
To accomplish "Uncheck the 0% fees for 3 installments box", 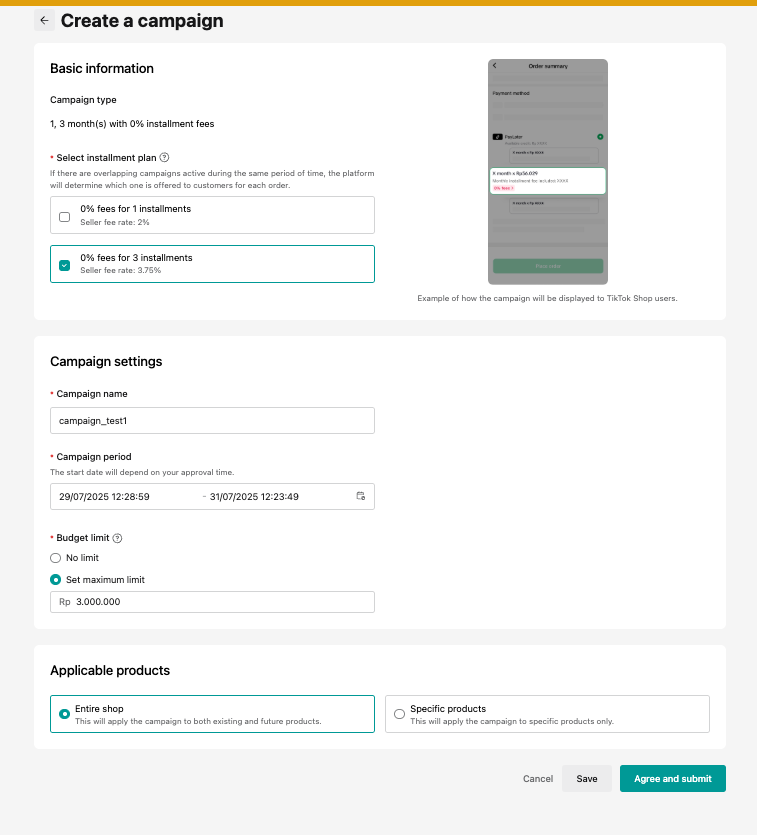I will [x=65, y=264].
